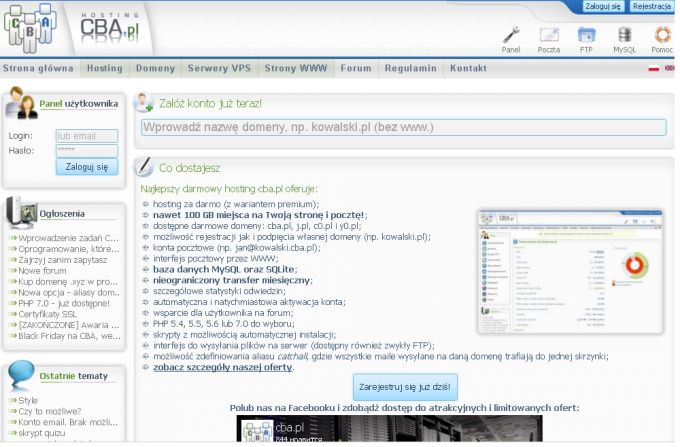680x447 pixels.
Task: Focus the domain name input field
Action: click(404, 127)
